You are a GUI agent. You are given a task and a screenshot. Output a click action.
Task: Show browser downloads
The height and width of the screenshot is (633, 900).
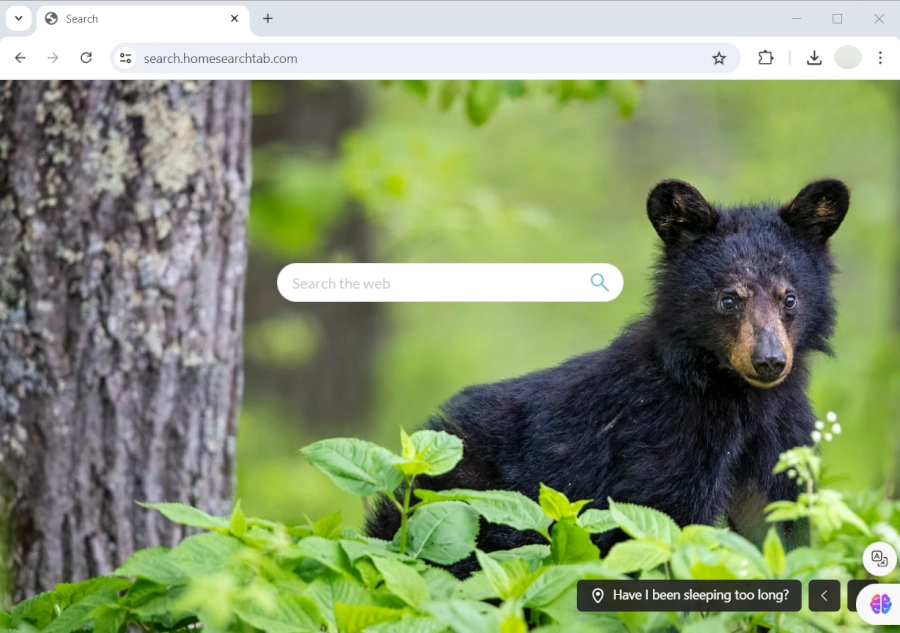point(814,58)
